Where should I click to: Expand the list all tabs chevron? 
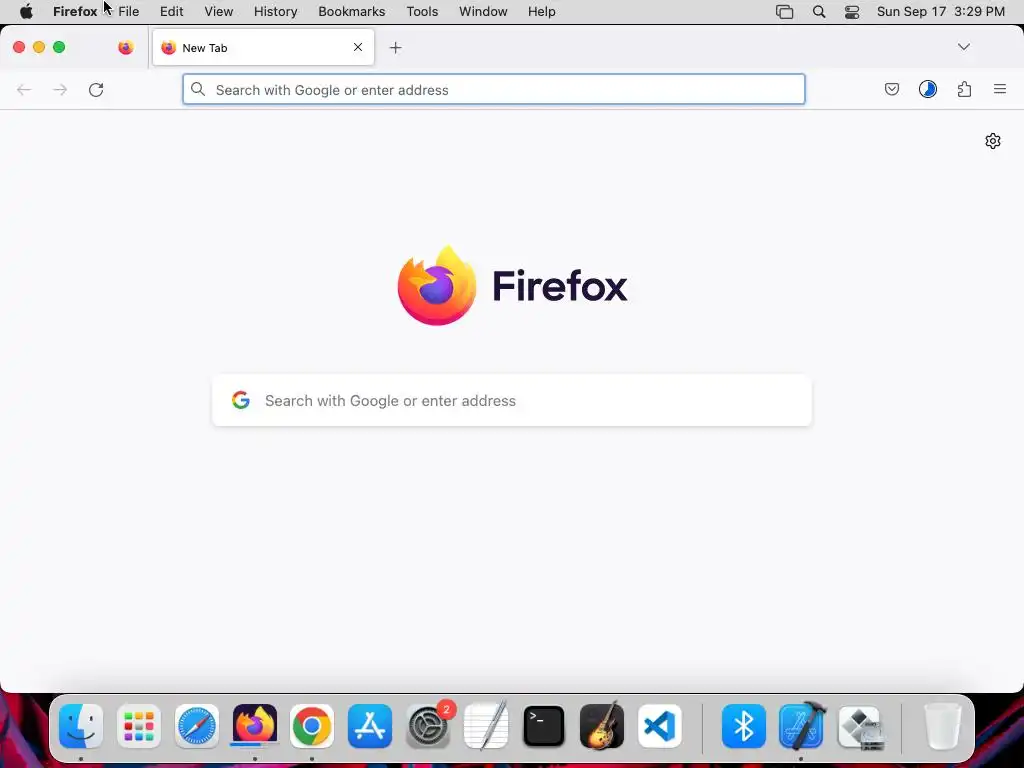(964, 47)
